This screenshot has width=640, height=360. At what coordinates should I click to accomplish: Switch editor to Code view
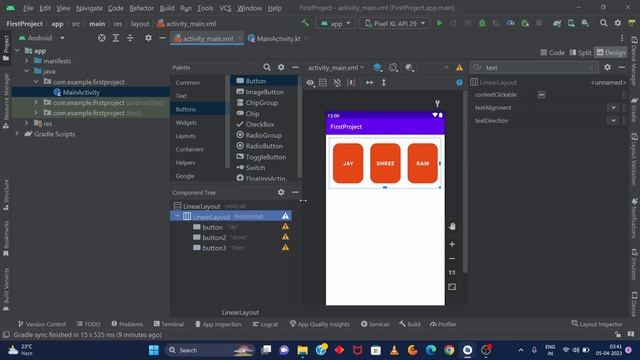(552, 52)
